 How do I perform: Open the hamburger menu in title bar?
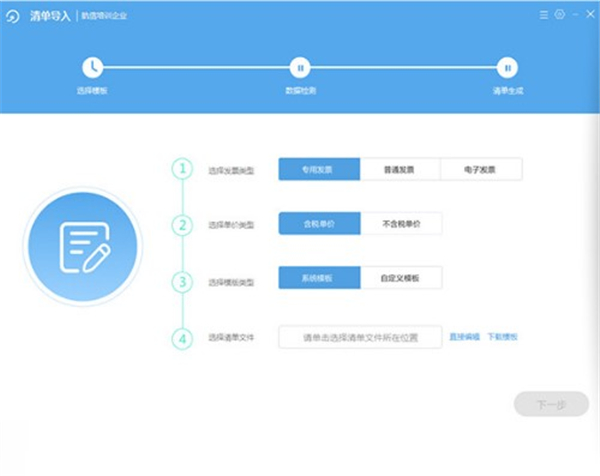point(544,15)
